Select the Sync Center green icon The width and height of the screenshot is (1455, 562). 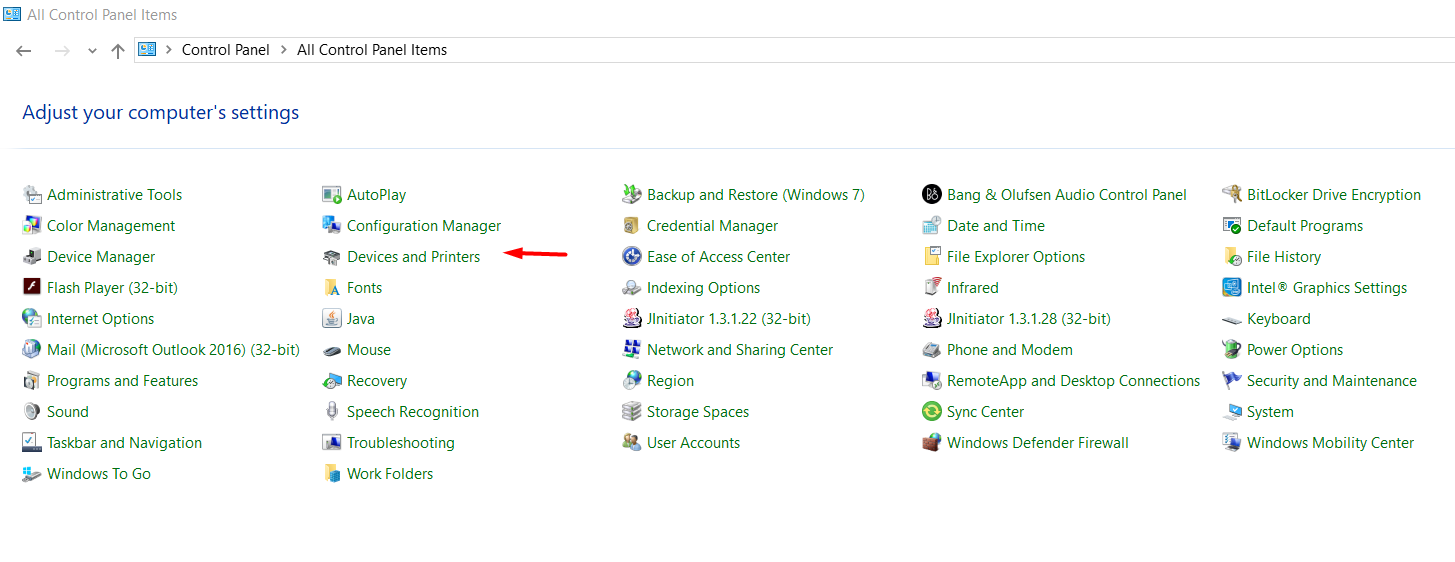[x=932, y=412]
